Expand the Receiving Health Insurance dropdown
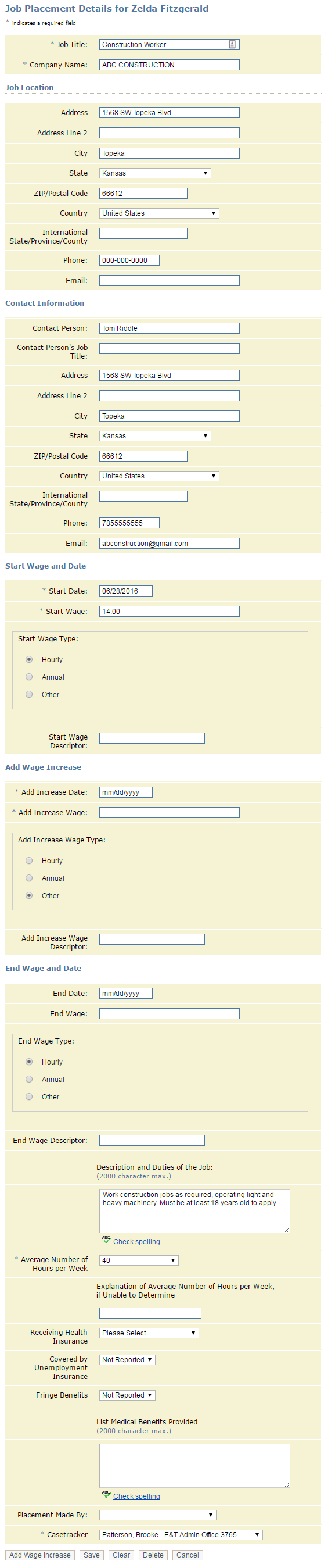Viewport: 328px width, 1568px height. 149,1333
